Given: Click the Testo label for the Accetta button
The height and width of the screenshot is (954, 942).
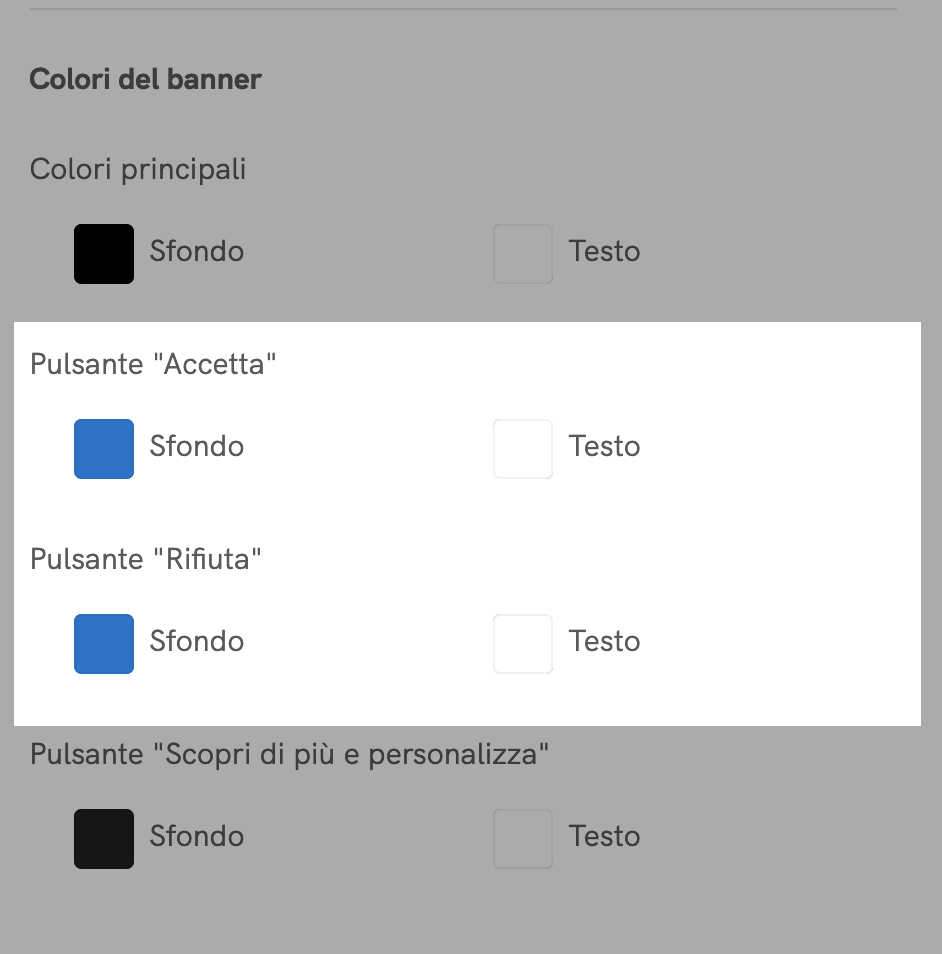Looking at the screenshot, I should (x=604, y=448).
